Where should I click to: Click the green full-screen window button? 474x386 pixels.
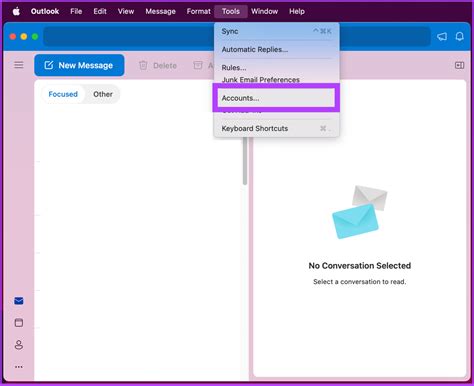pos(35,37)
